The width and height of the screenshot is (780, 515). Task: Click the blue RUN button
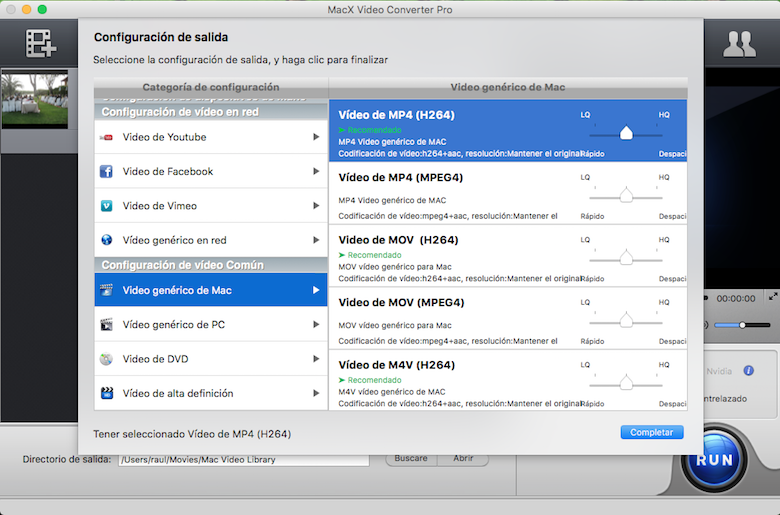tap(714, 459)
